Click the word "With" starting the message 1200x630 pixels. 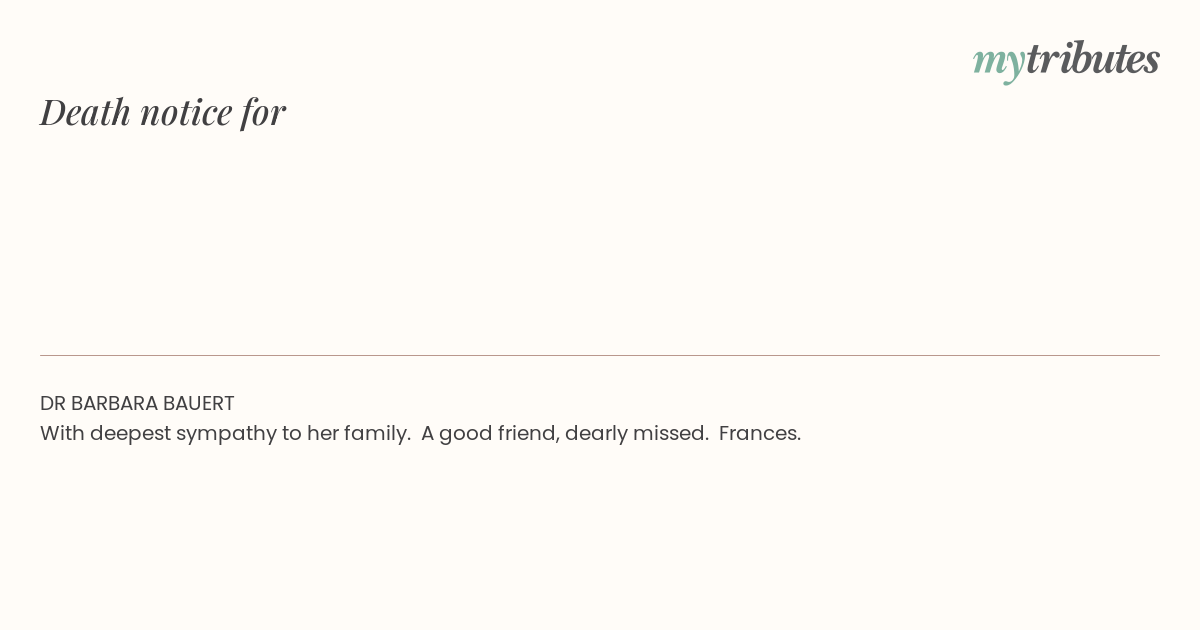[x=62, y=433]
